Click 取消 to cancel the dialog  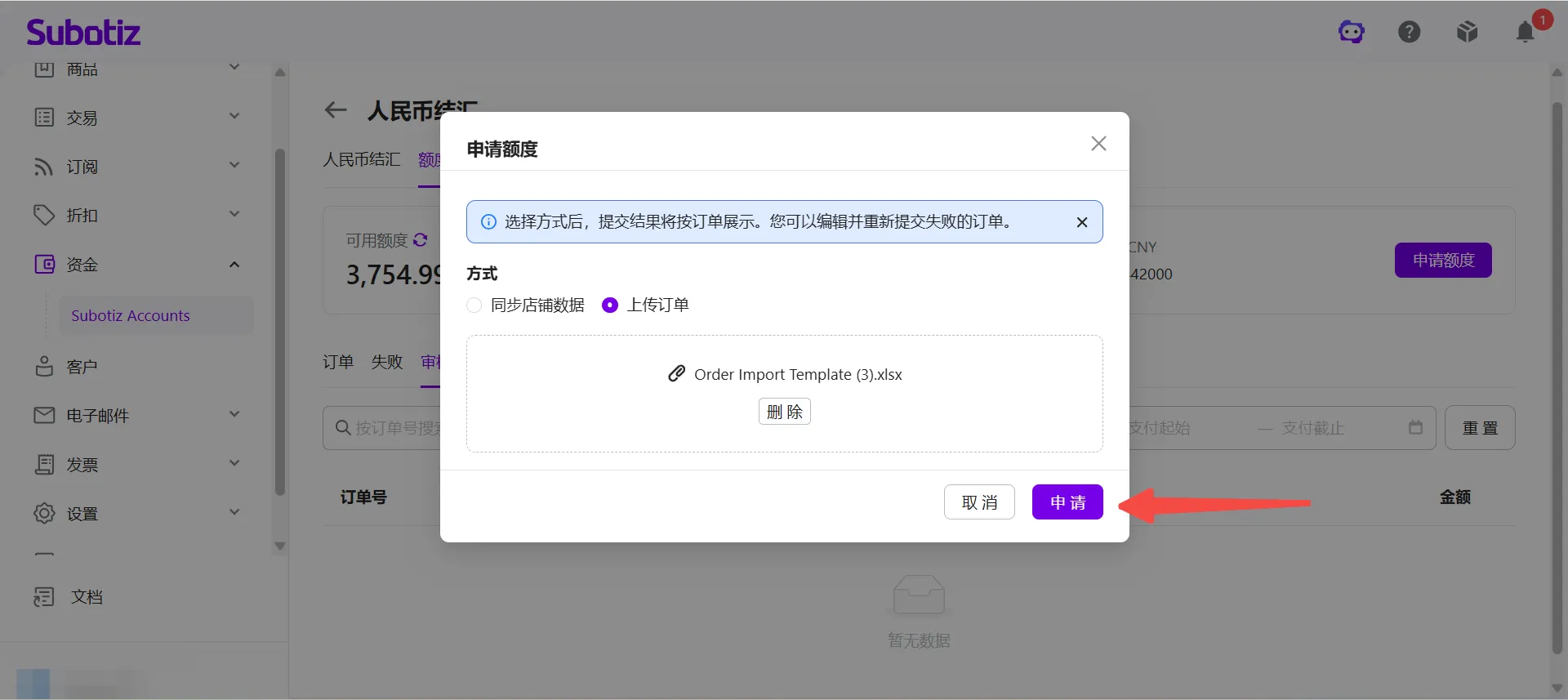979,502
